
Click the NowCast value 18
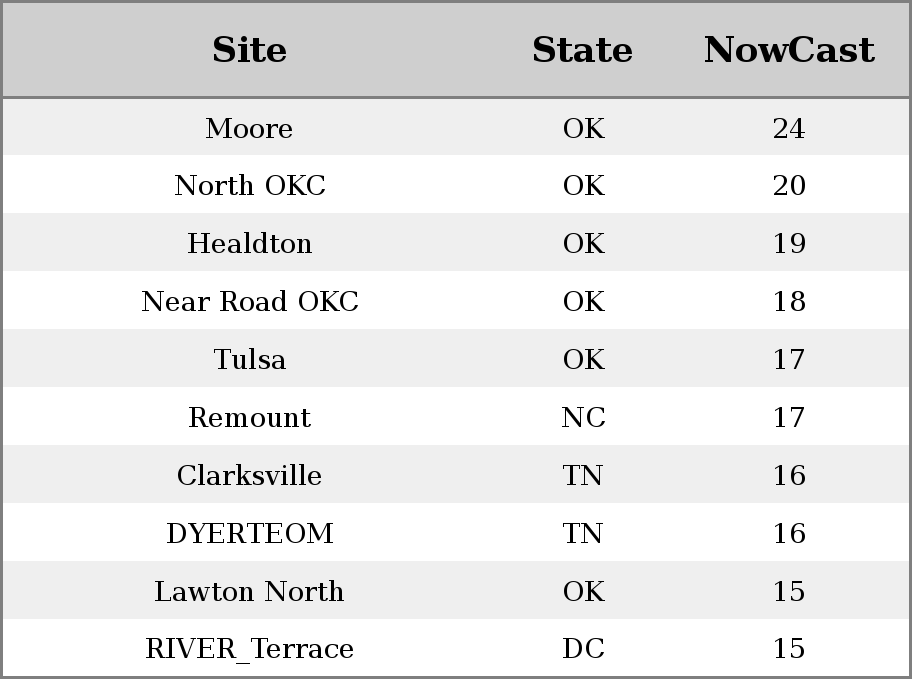click(x=789, y=301)
